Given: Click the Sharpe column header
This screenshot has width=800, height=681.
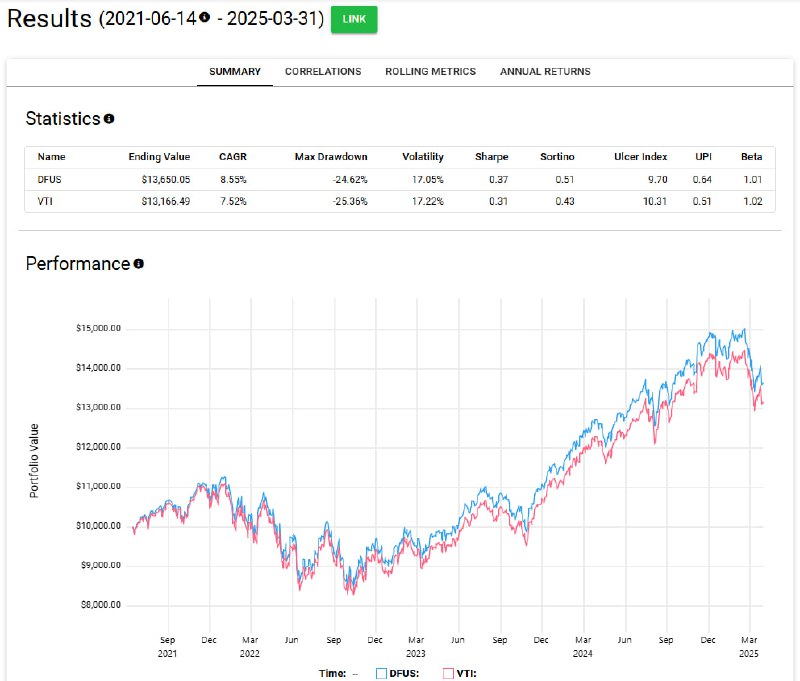Looking at the screenshot, I should pos(491,157).
